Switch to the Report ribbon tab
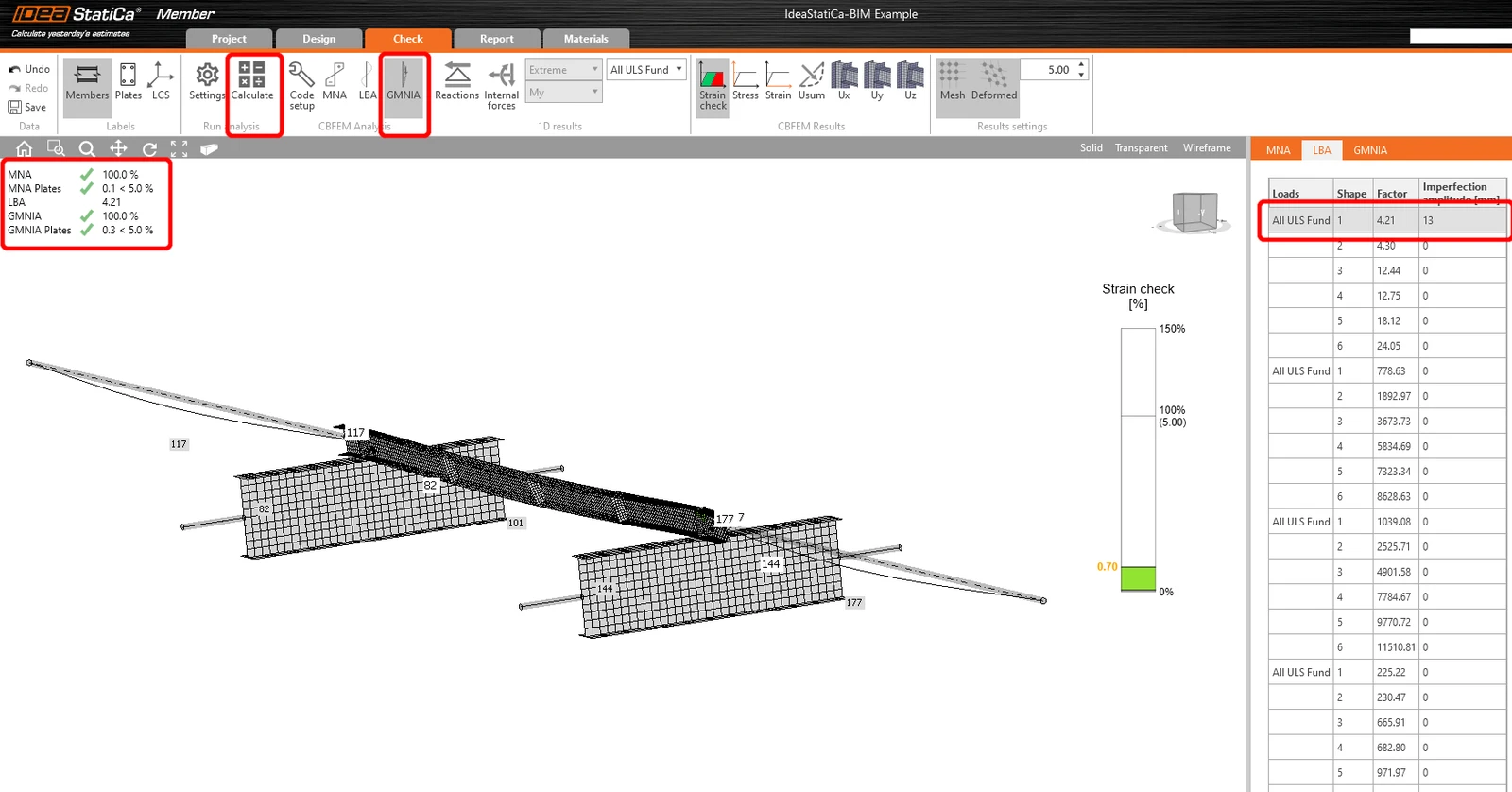This screenshot has height=792, width=1512. pos(497,39)
